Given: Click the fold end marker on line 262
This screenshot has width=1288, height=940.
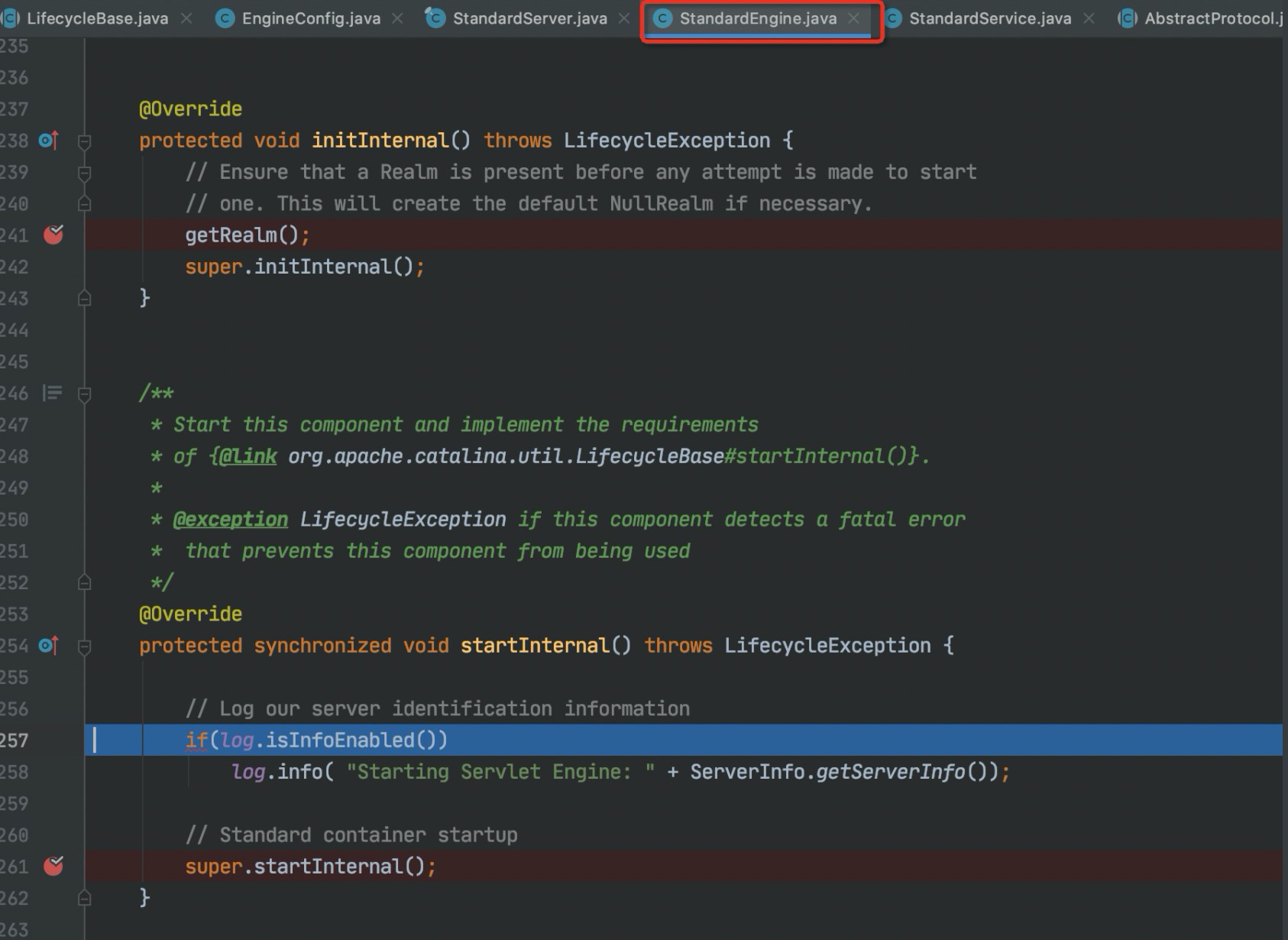Looking at the screenshot, I should [x=85, y=898].
